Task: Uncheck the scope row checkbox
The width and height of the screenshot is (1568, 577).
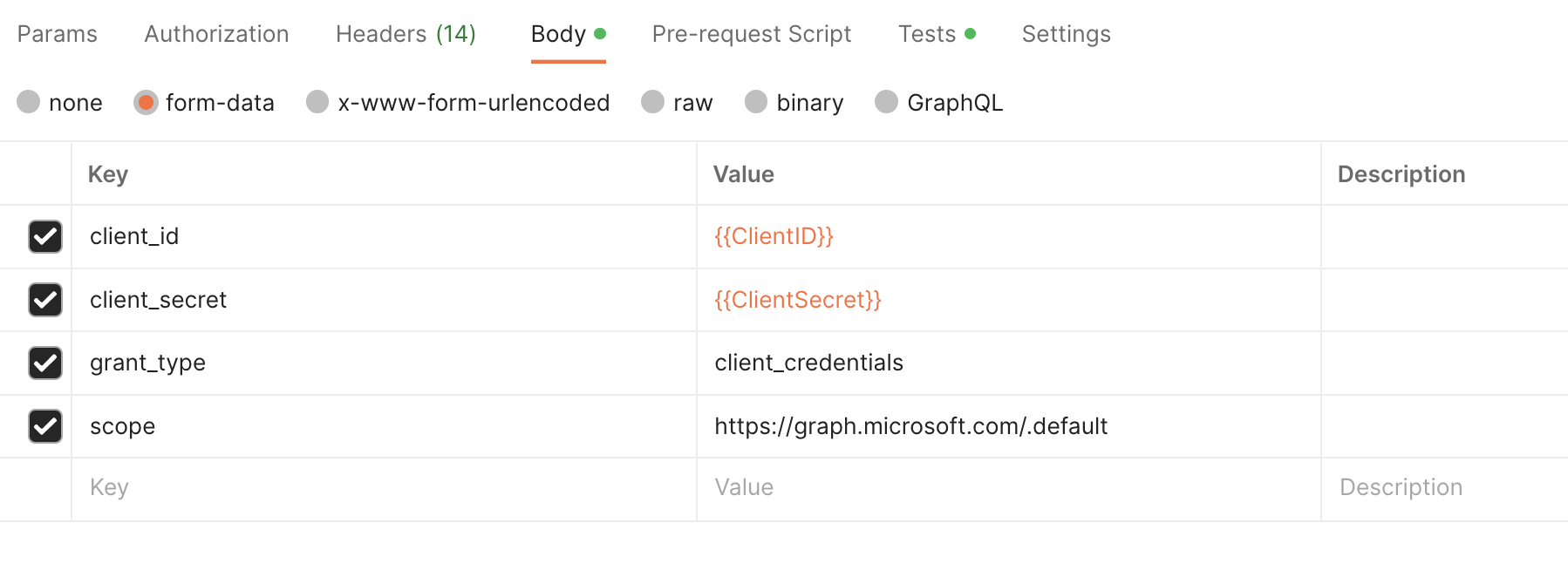Action: point(45,426)
